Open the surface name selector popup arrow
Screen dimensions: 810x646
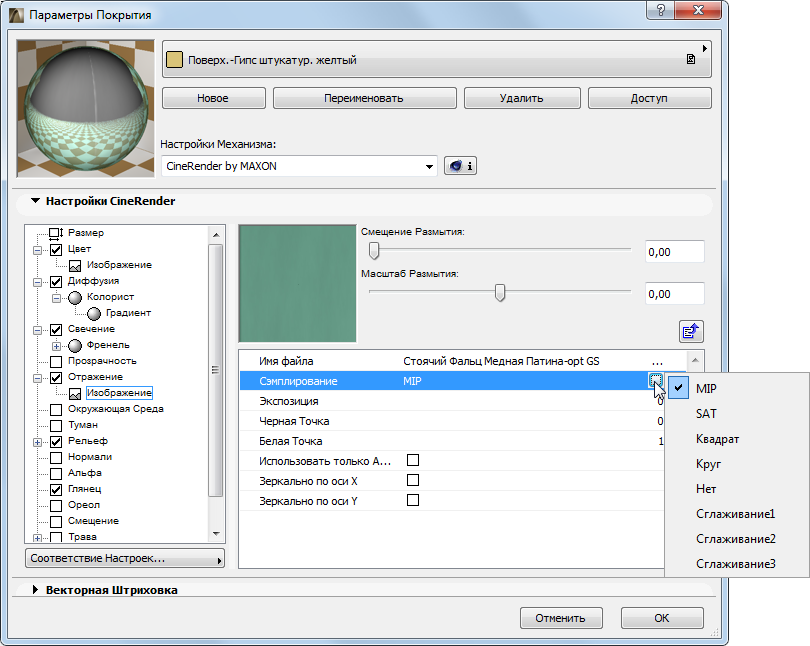(x=705, y=48)
